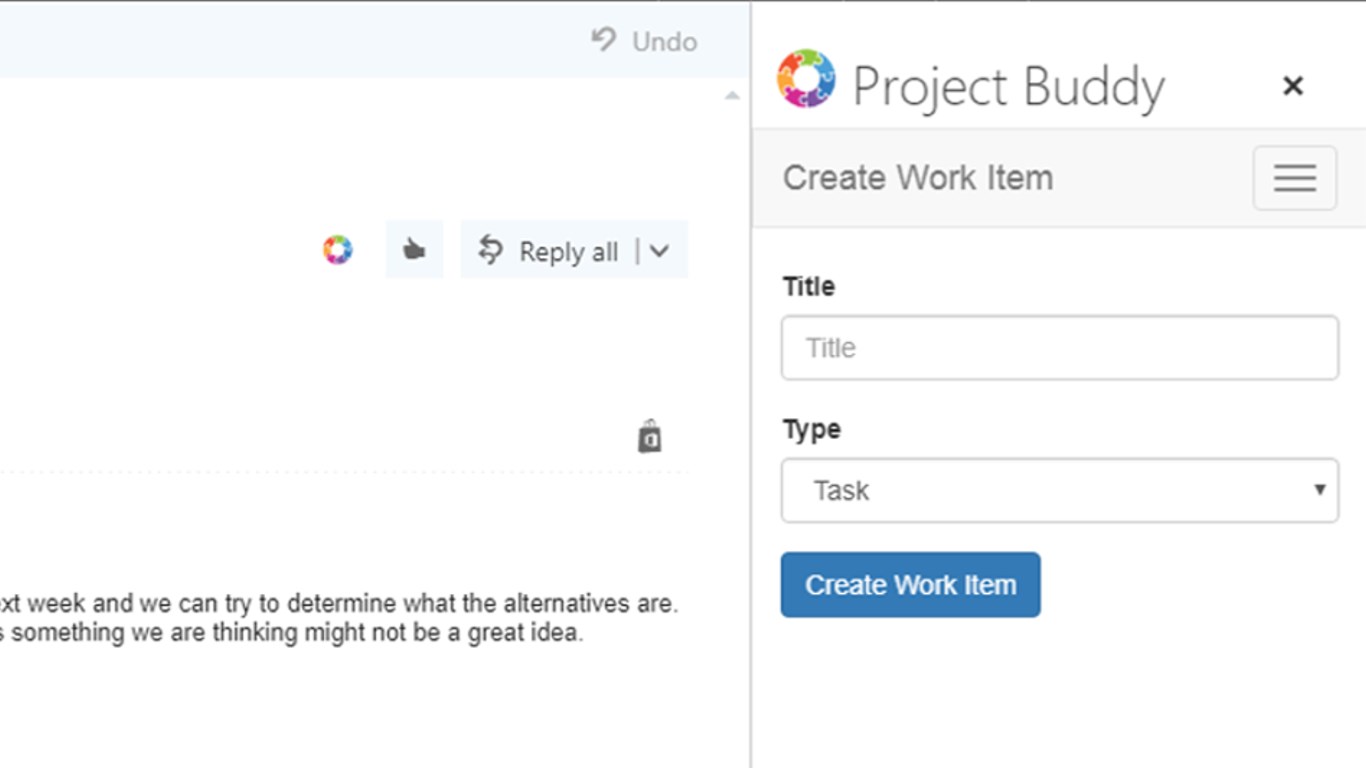Click the Create Work Item header label
This screenshot has height=768, width=1366.
click(x=917, y=178)
